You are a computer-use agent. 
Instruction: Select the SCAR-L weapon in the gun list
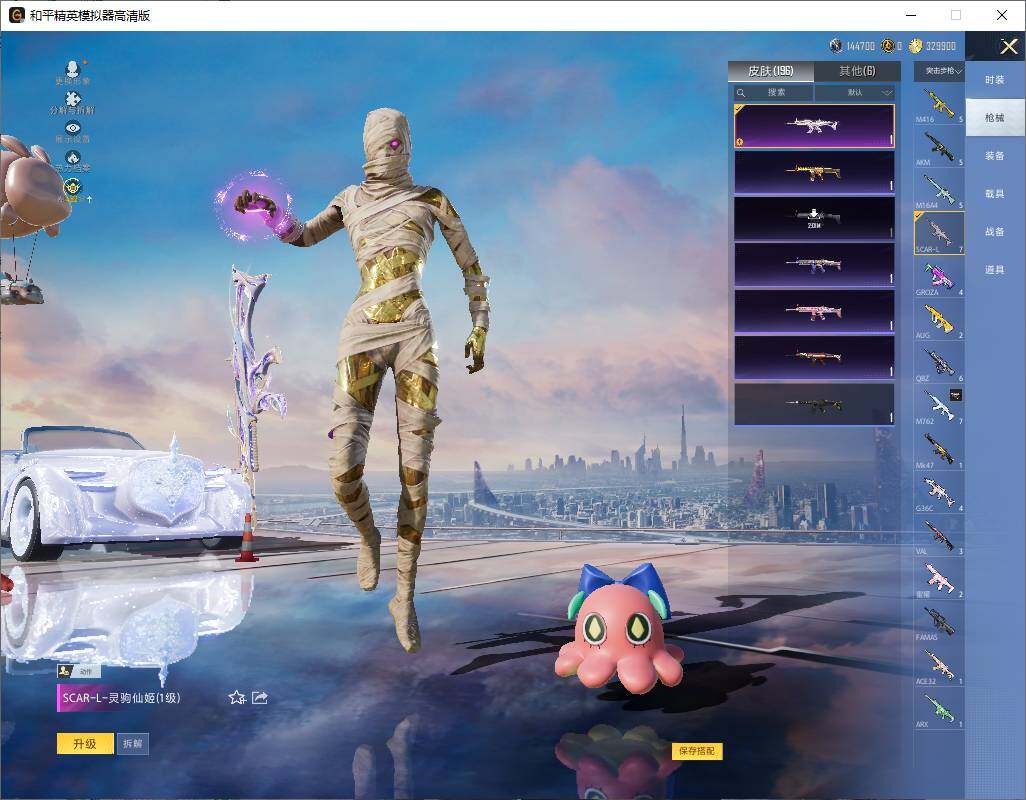939,233
